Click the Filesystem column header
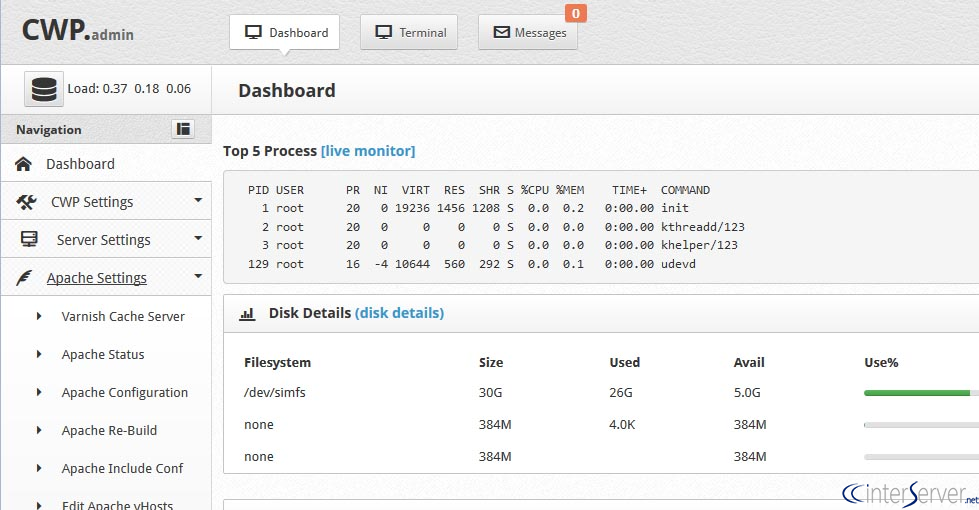The image size is (979, 510). (277, 363)
